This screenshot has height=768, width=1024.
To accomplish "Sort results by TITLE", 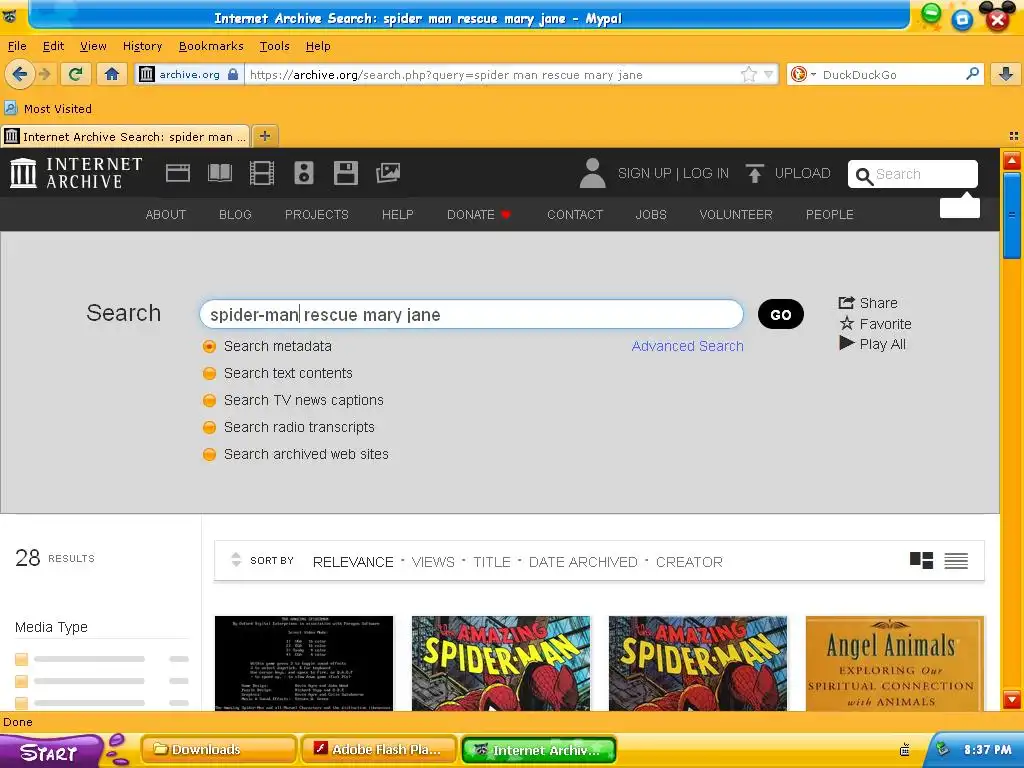I will pos(492,562).
